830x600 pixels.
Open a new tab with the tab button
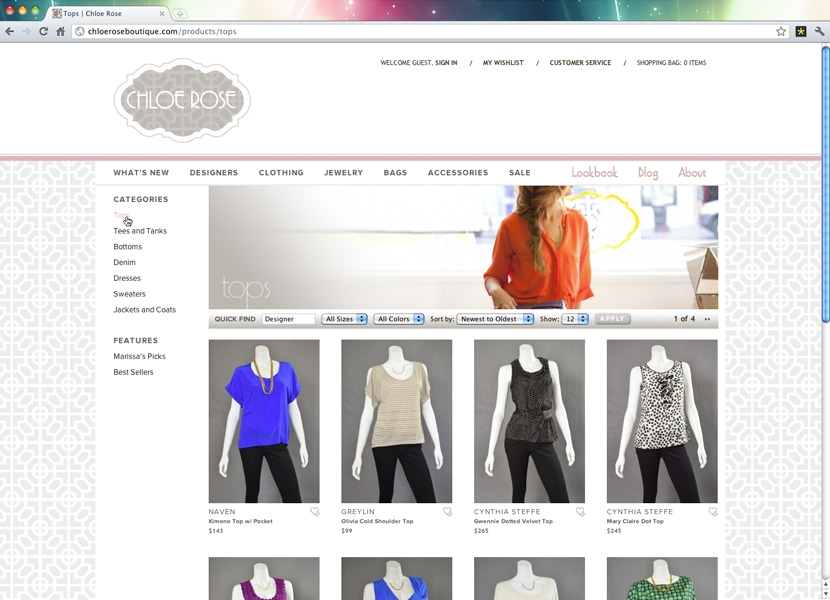180,13
